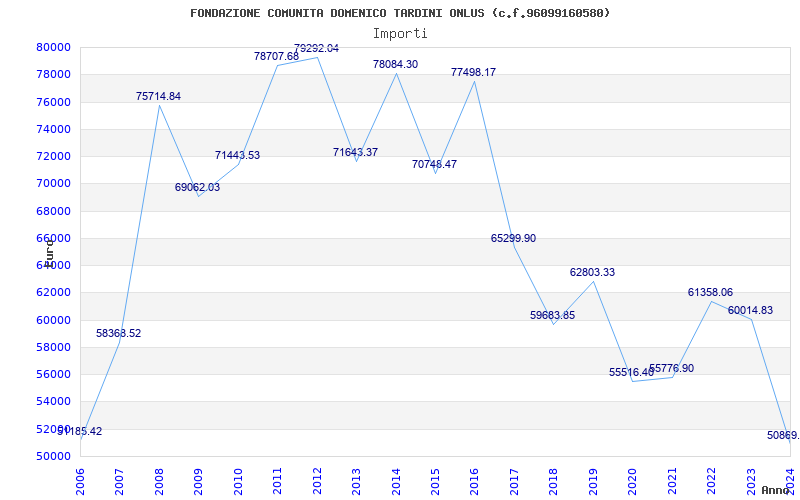Select data label 75714.84
Image resolution: width=800 pixels, height=500 pixels.
coord(158,96)
